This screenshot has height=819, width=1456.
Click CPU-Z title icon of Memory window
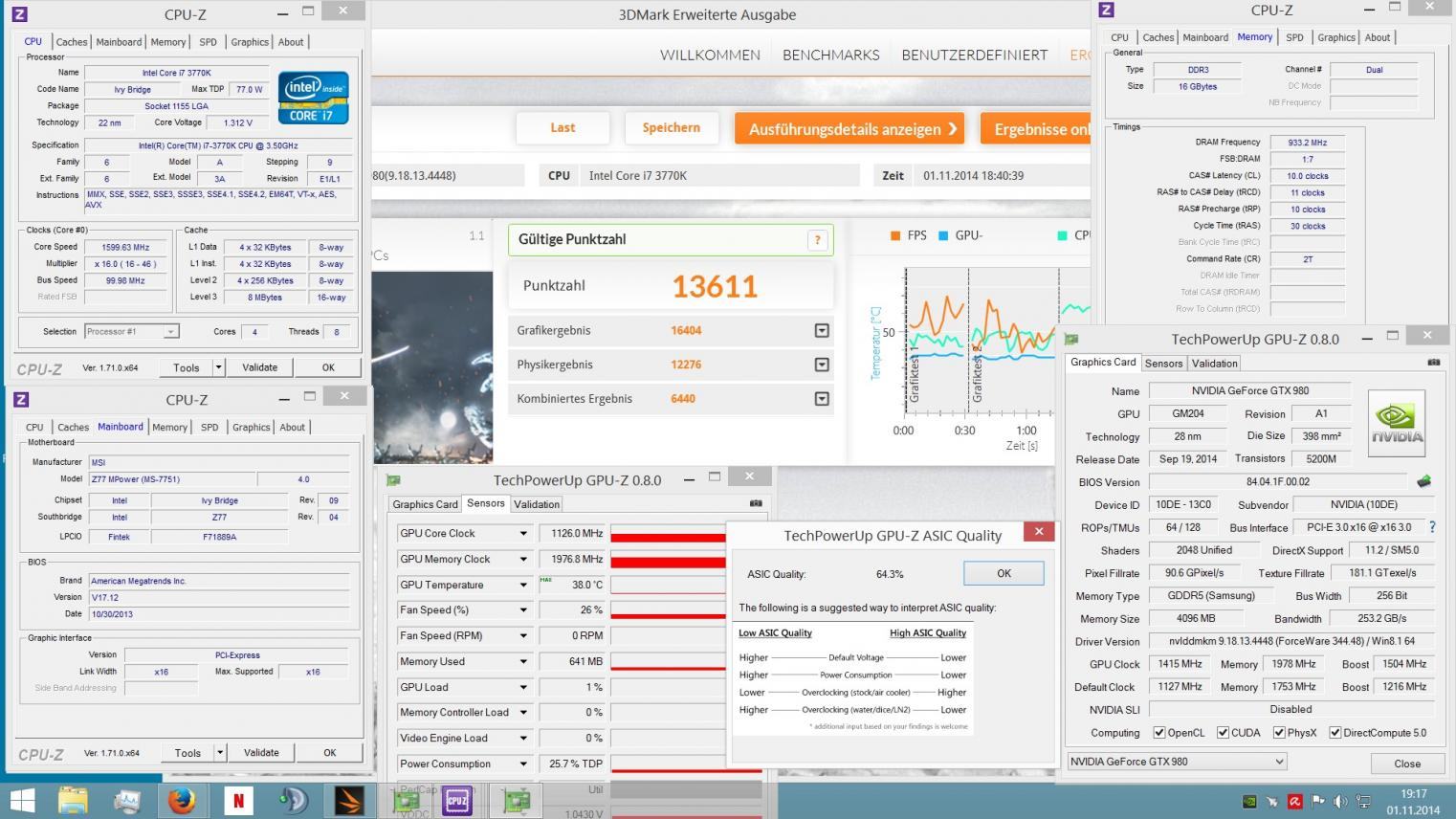[x=1106, y=10]
